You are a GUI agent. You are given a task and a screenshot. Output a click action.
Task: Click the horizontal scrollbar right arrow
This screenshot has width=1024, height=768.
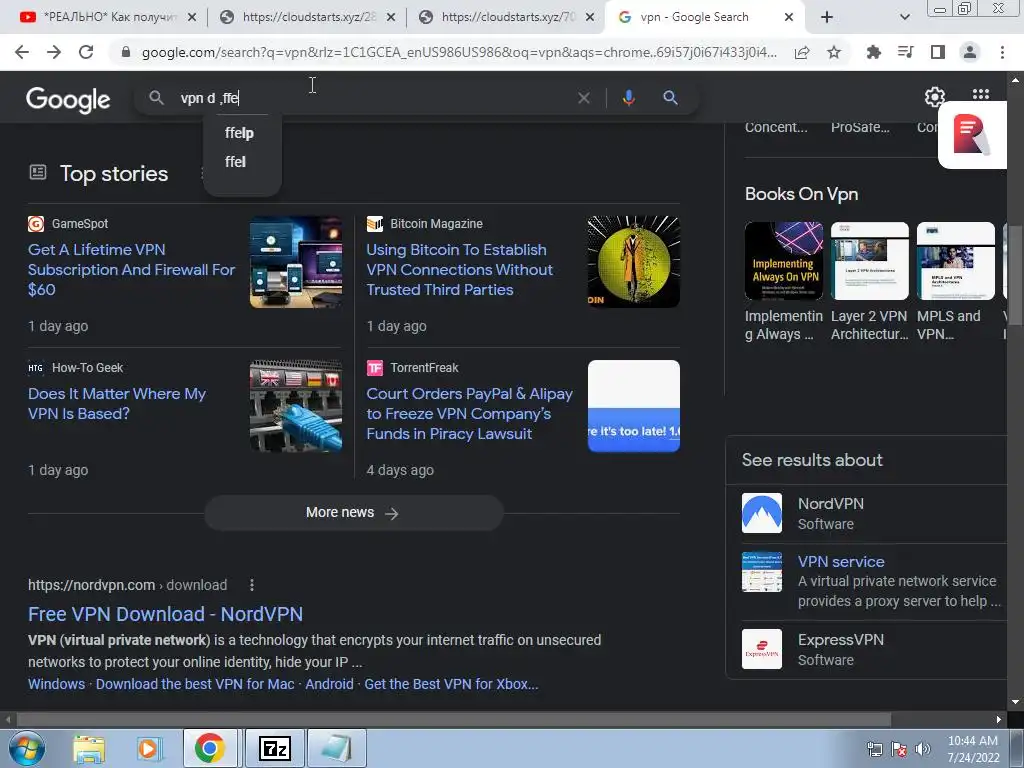click(999, 720)
